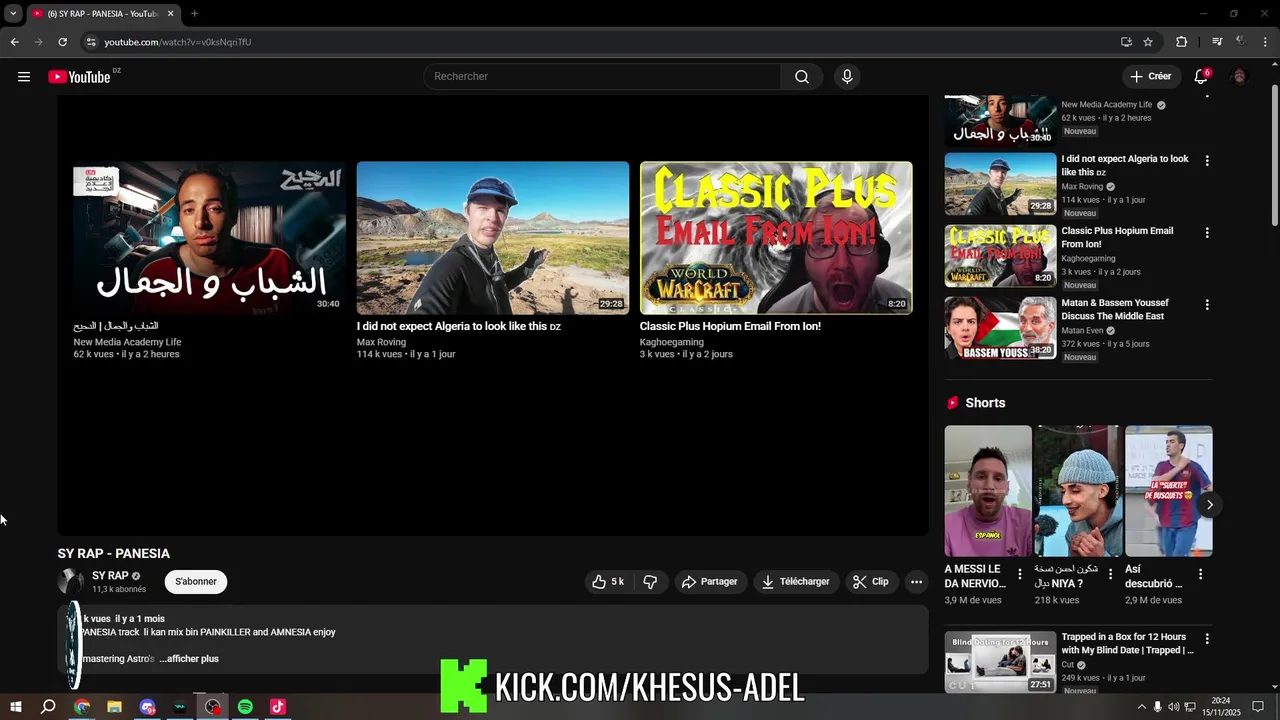
Task: Open Discord from the taskbar
Action: tap(148, 707)
